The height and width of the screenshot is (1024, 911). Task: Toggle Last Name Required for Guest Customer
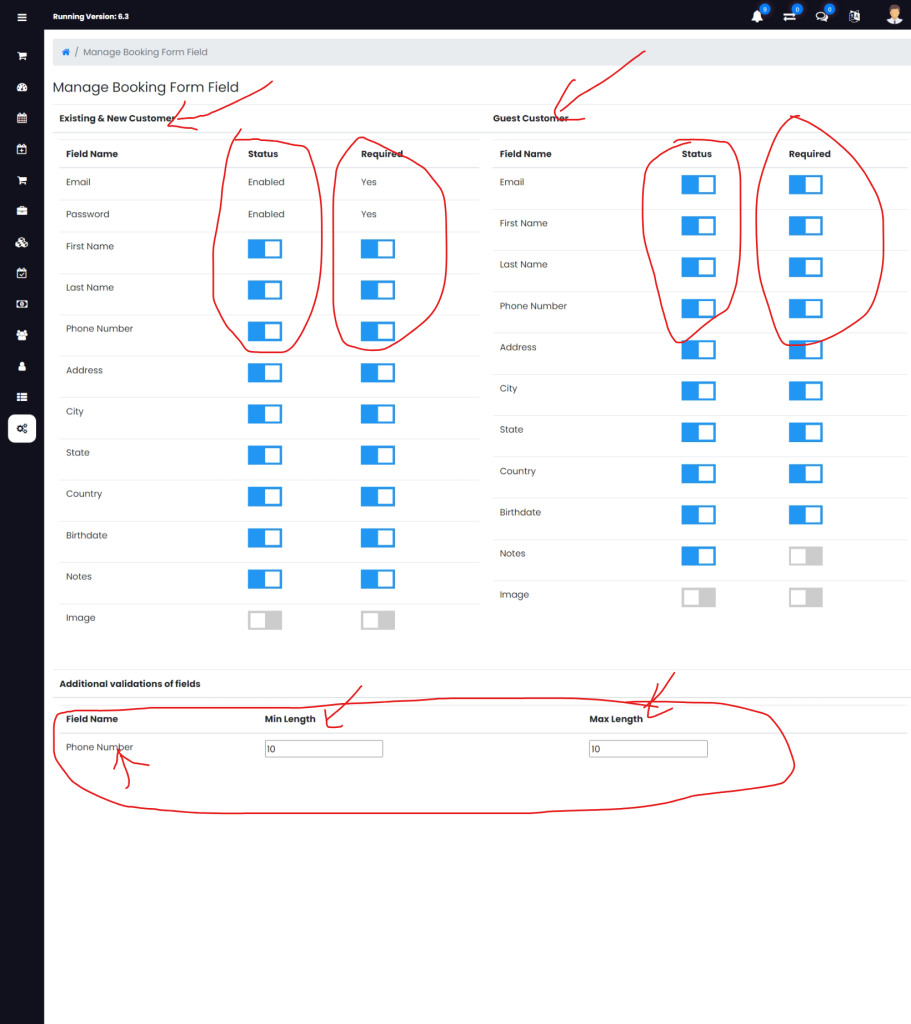805,267
